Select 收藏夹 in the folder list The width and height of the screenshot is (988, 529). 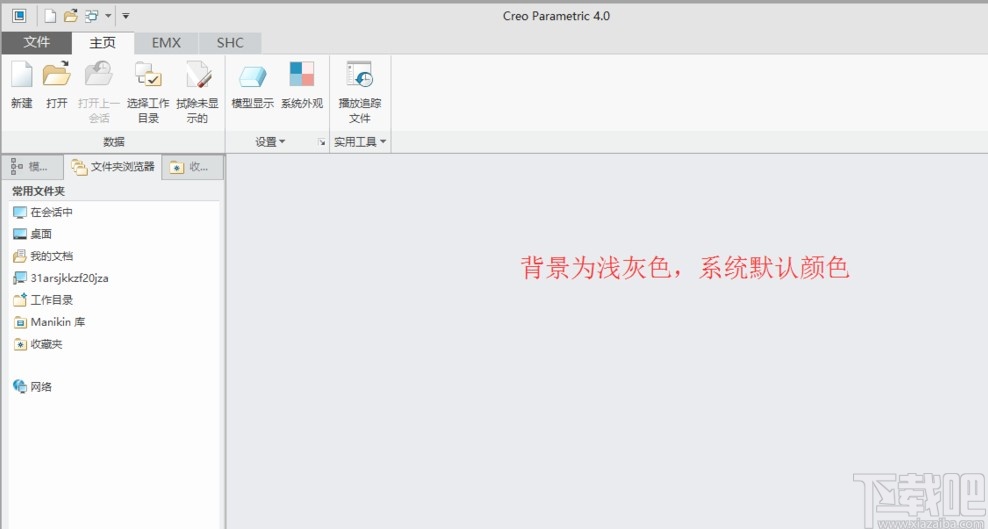pyautogui.click(x=38, y=344)
